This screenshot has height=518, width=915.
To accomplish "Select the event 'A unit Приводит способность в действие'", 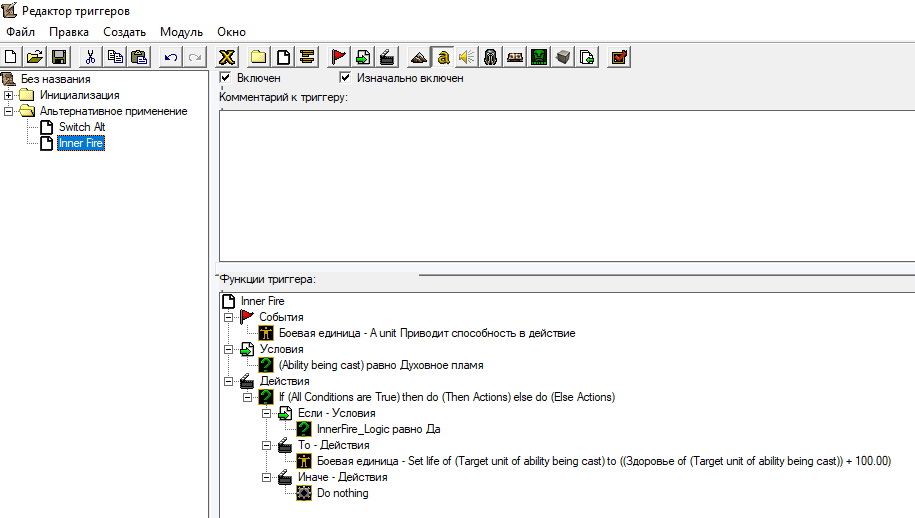I will click(427, 333).
